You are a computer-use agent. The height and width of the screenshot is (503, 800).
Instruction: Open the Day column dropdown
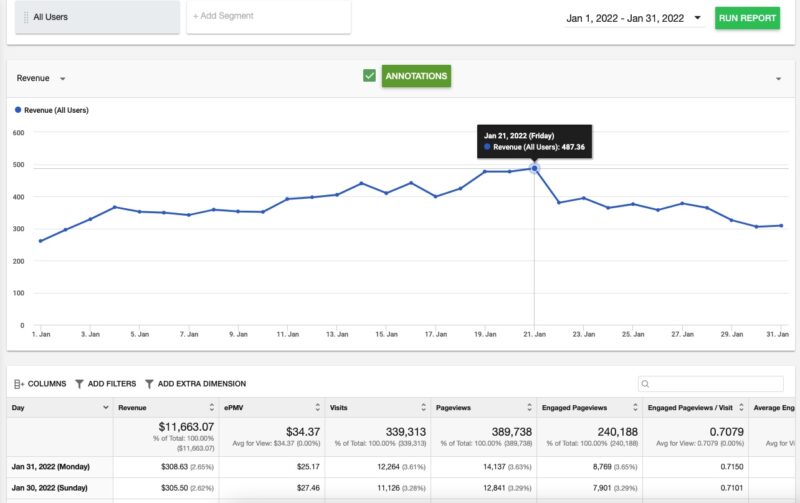click(x=106, y=407)
